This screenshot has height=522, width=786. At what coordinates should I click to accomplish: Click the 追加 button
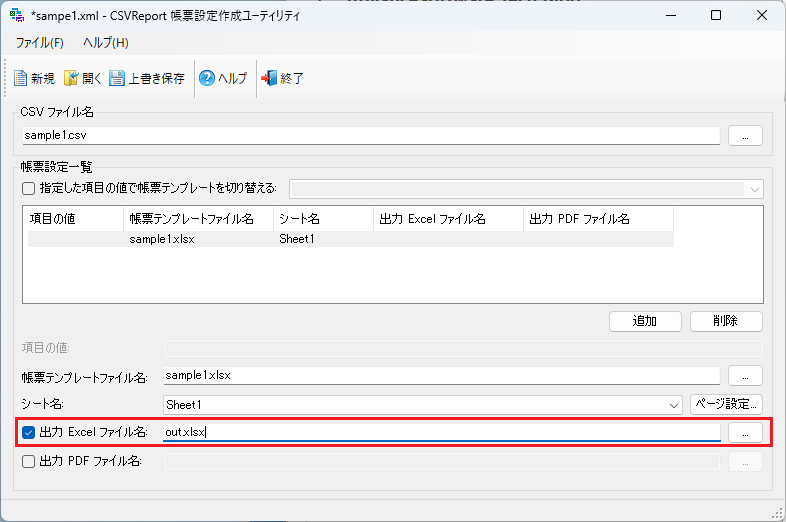[645, 321]
